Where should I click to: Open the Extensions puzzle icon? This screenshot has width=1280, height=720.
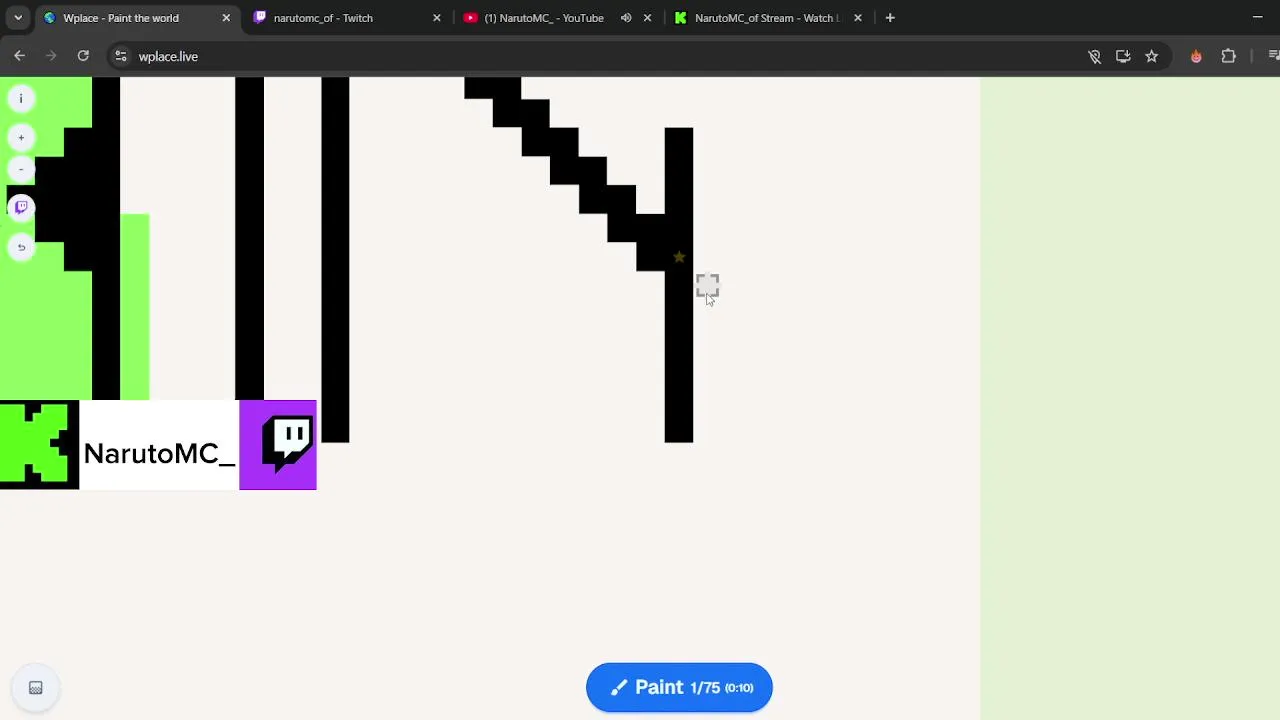[1229, 57]
